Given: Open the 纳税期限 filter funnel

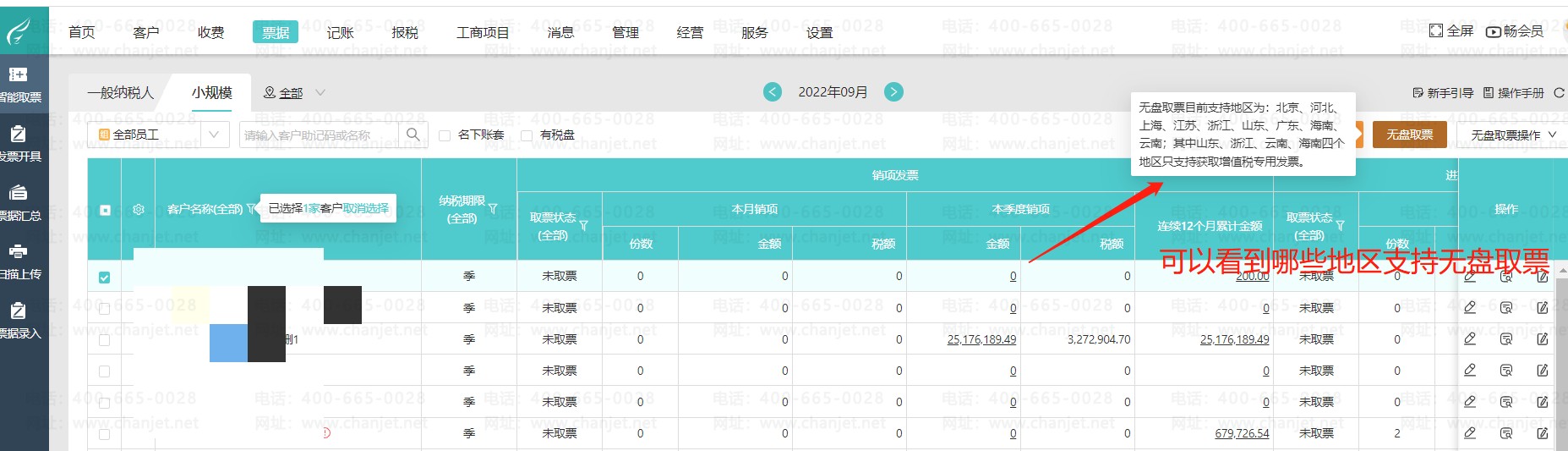Looking at the screenshot, I should tap(493, 209).
